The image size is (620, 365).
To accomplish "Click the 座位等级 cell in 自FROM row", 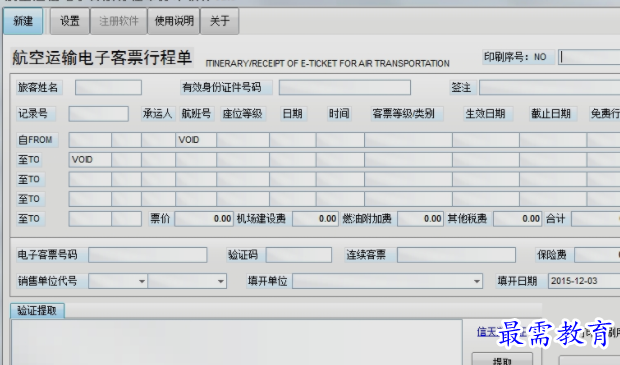I will click(x=243, y=140).
